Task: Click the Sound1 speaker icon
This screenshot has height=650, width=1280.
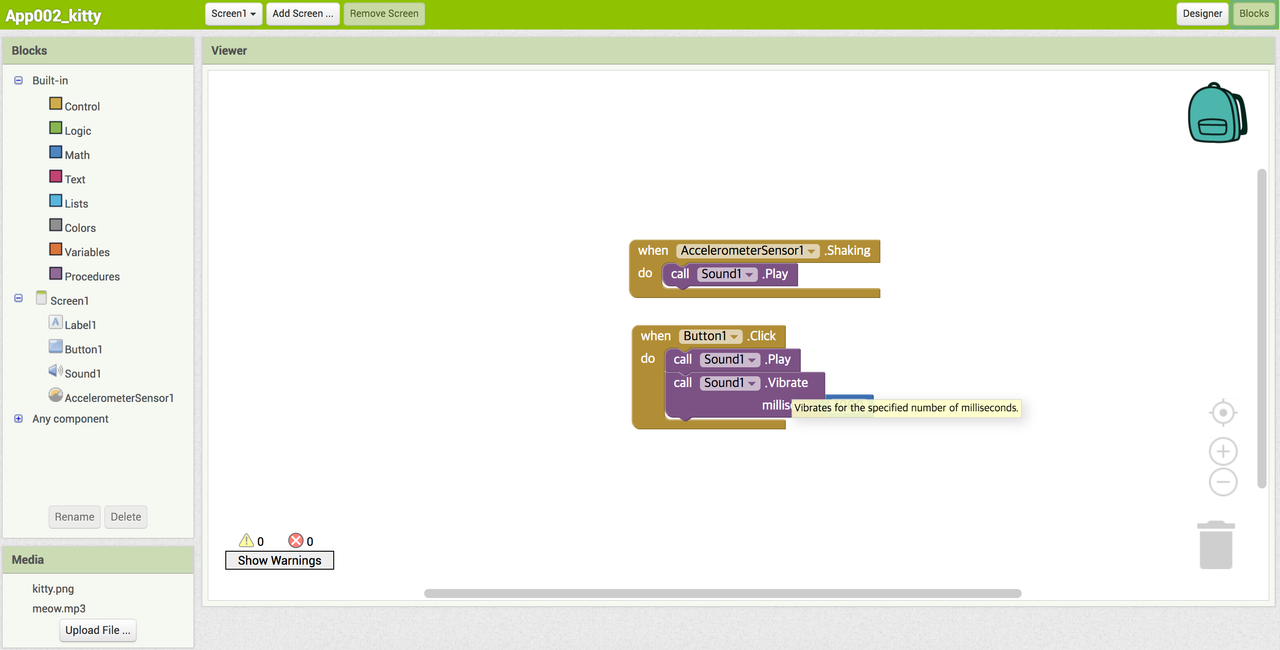Action: click(56, 371)
